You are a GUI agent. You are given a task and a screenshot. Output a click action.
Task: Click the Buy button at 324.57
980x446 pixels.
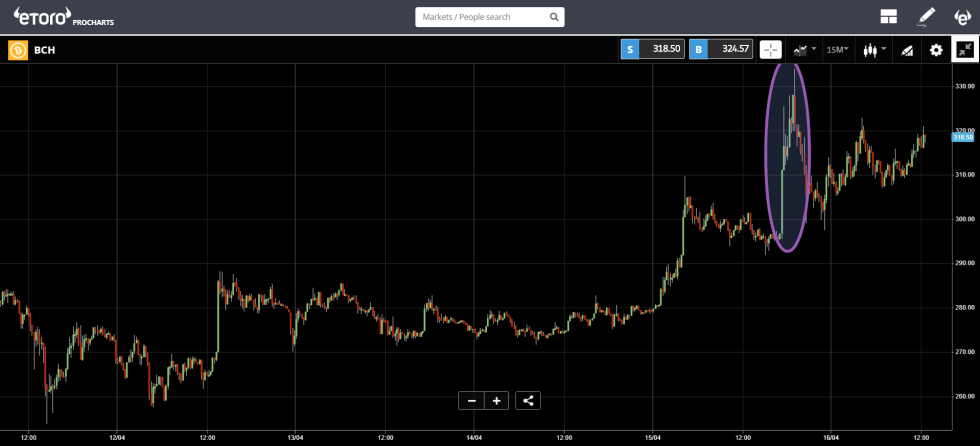click(x=721, y=50)
